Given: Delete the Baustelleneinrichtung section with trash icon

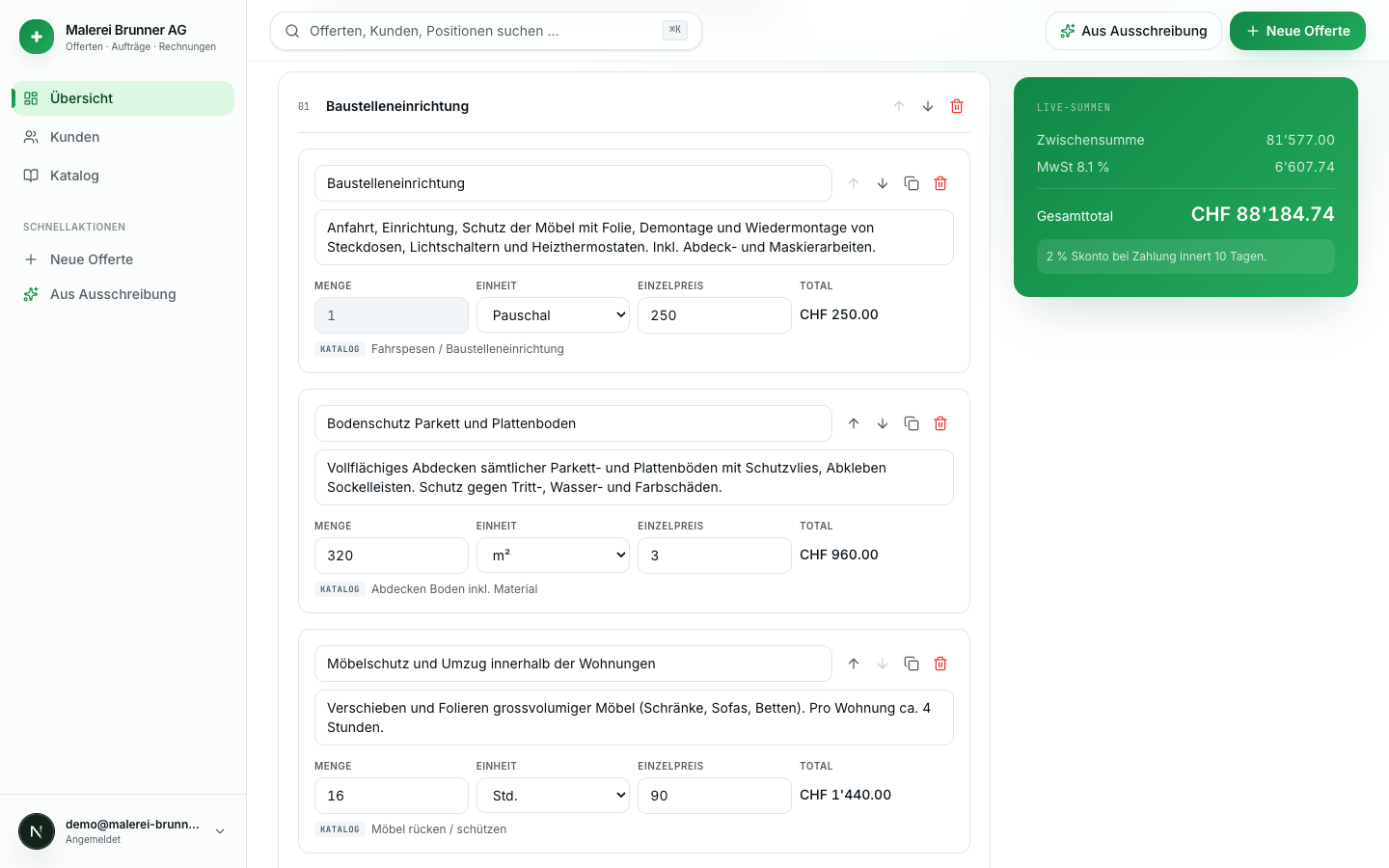Looking at the screenshot, I should coord(957,106).
